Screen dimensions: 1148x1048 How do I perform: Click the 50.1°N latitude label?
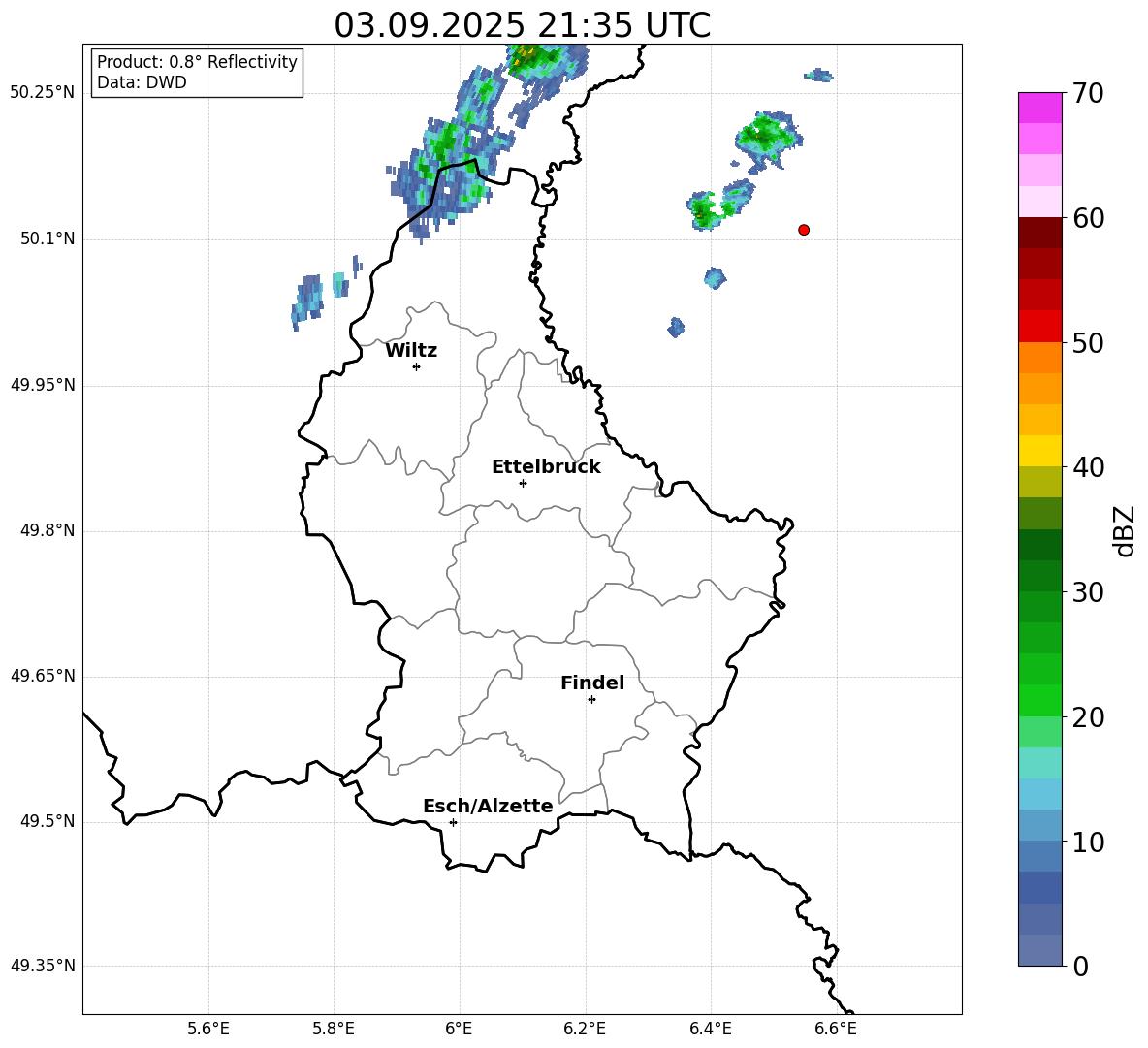[x=48, y=239]
